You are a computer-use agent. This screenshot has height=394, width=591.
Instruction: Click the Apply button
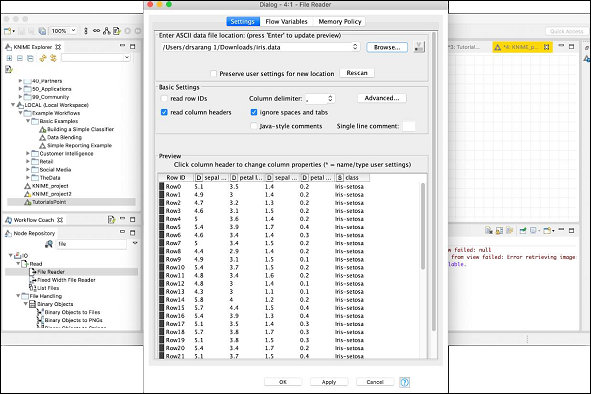pos(329,382)
